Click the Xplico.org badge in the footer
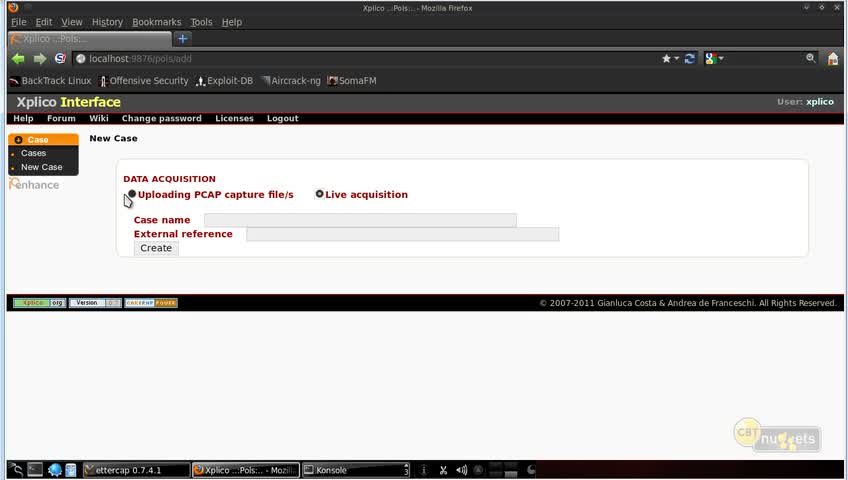 coord(39,303)
